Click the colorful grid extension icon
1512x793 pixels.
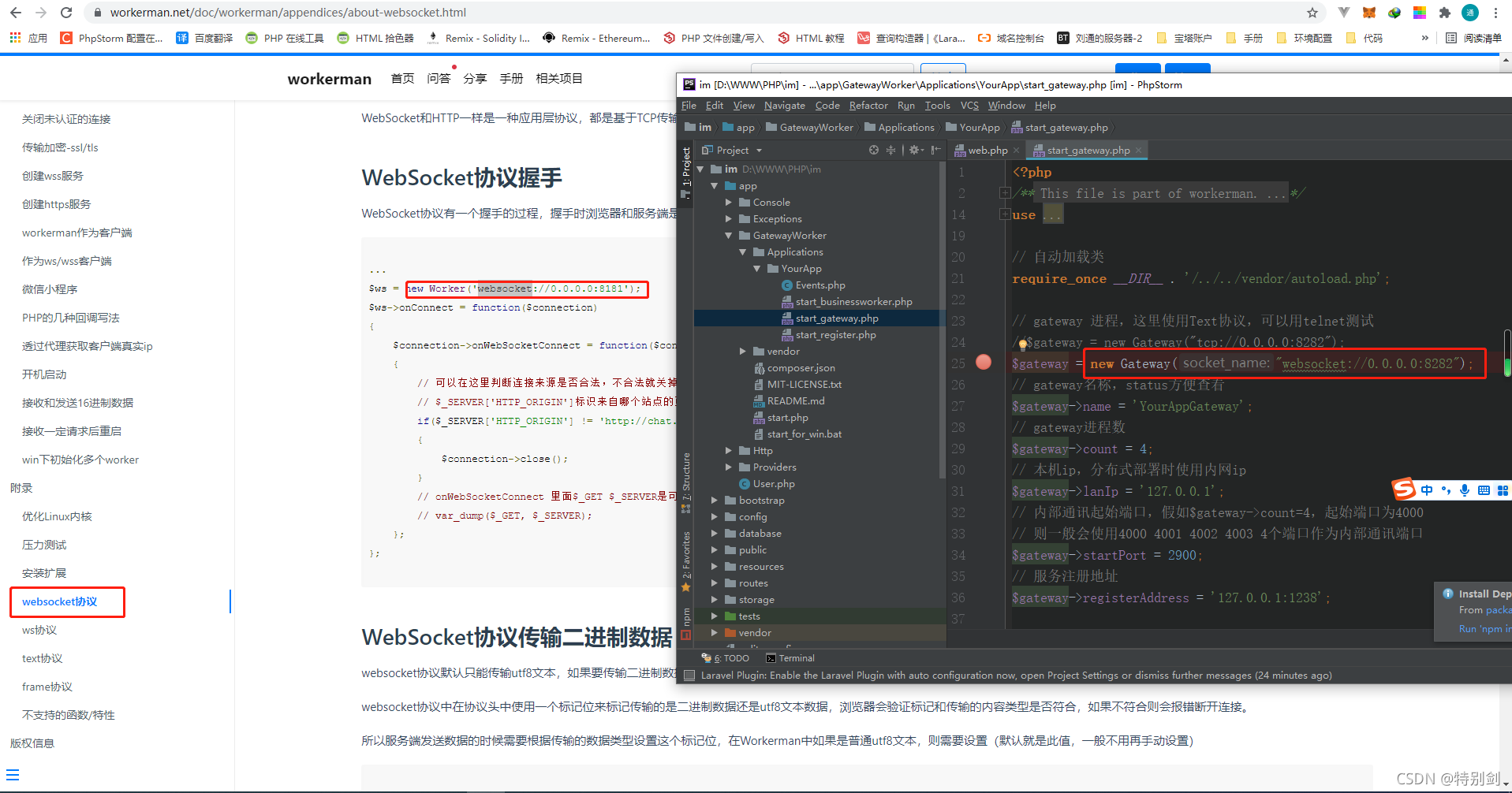(1420, 13)
